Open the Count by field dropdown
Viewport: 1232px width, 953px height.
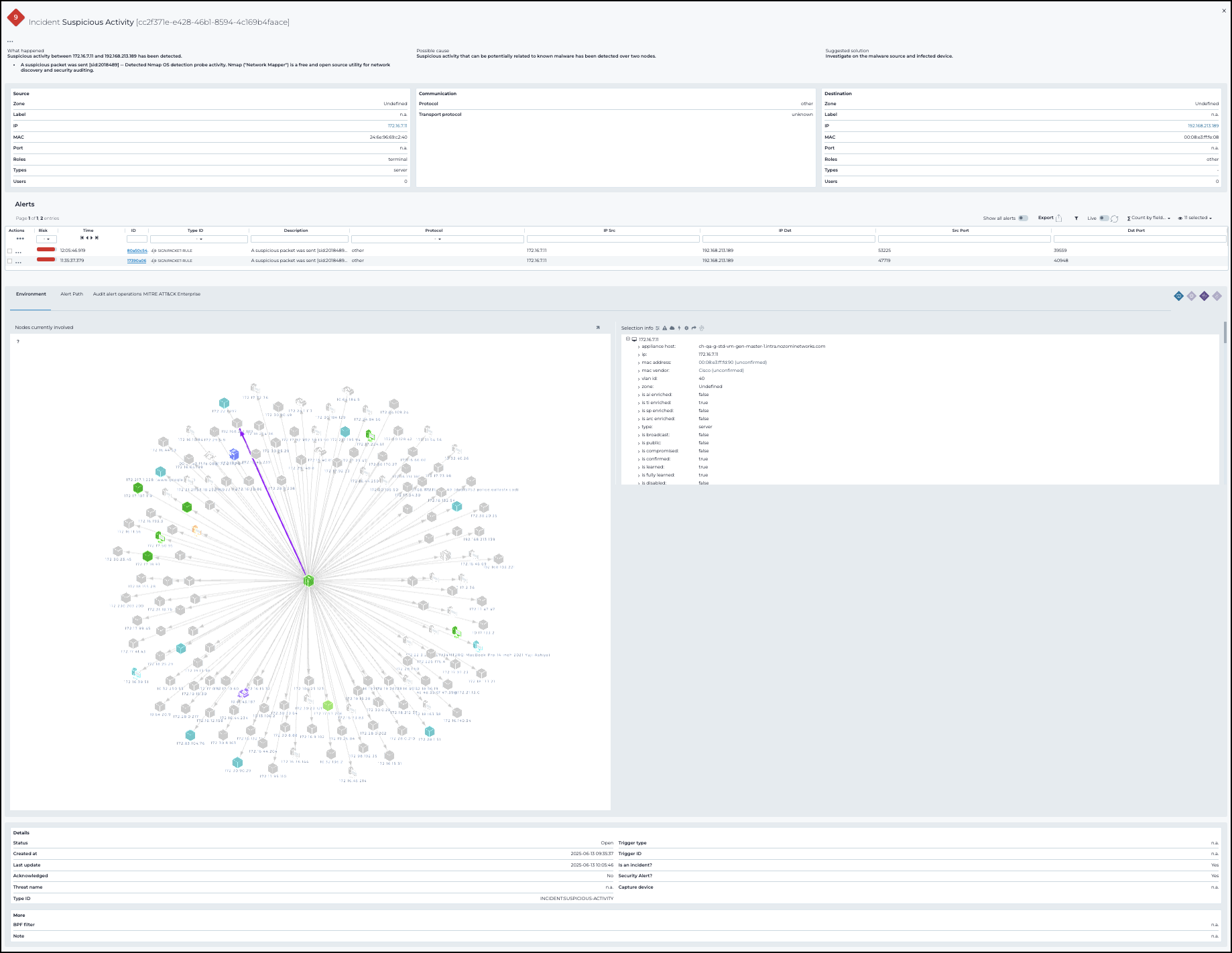(x=1149, y=218)
